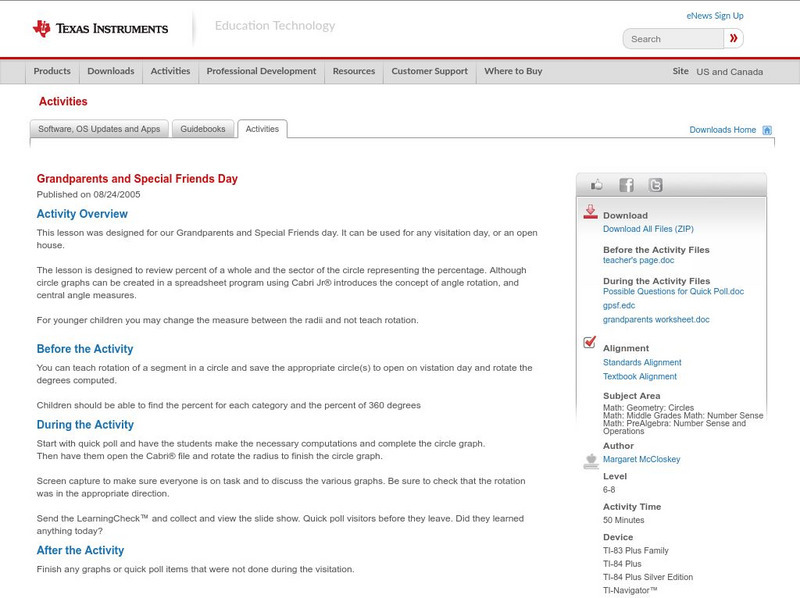Open the Standards Alignment link

(x=642, y=362)
